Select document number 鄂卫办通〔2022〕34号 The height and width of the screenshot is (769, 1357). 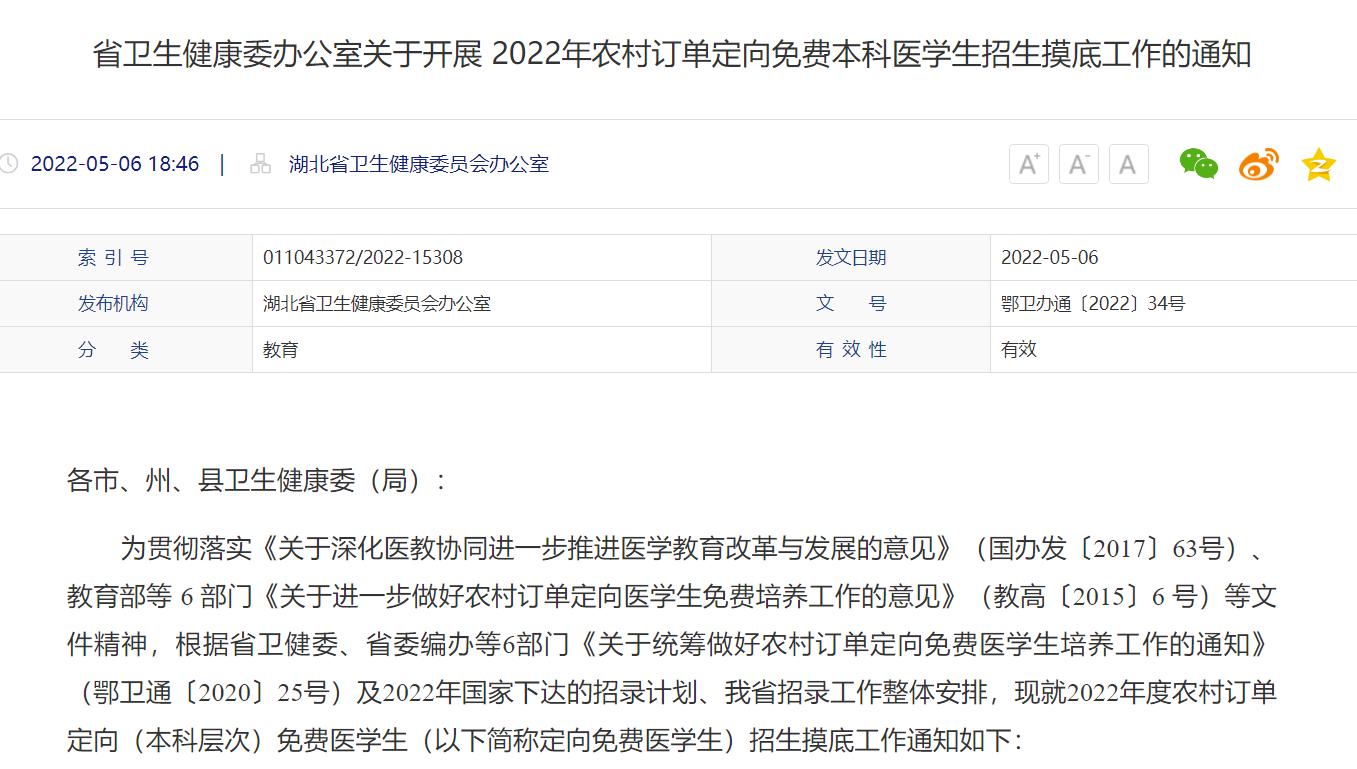(1092, 304)
